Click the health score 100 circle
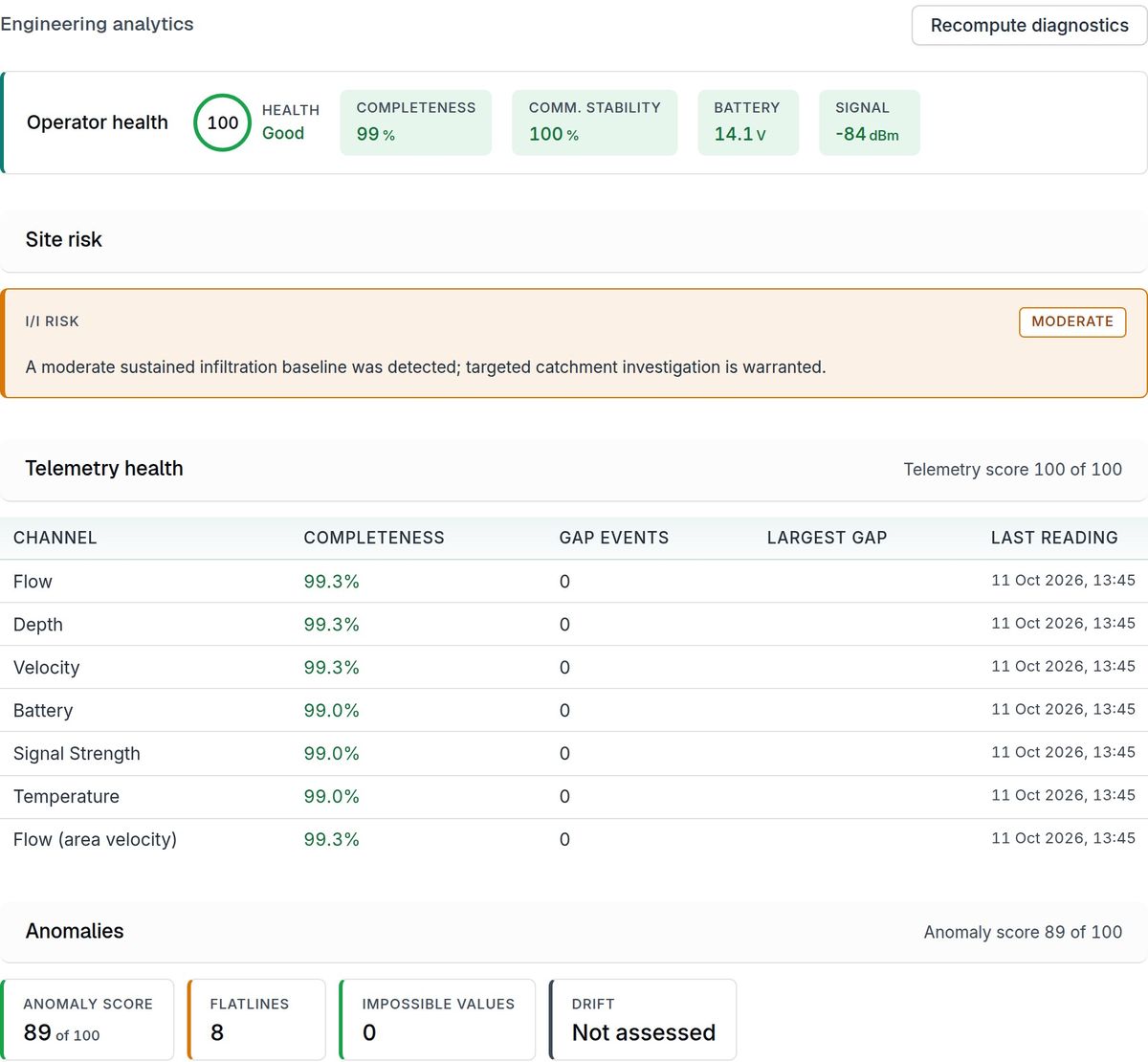1148x1062 pixels. click(223, 122)
